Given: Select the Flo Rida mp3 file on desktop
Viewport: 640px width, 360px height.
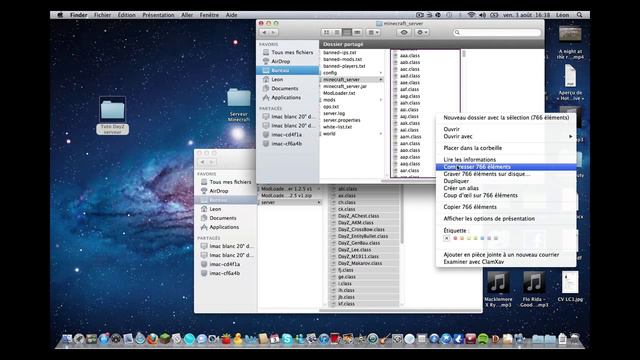Looking at the screenshot, I should tap(534, 289).
